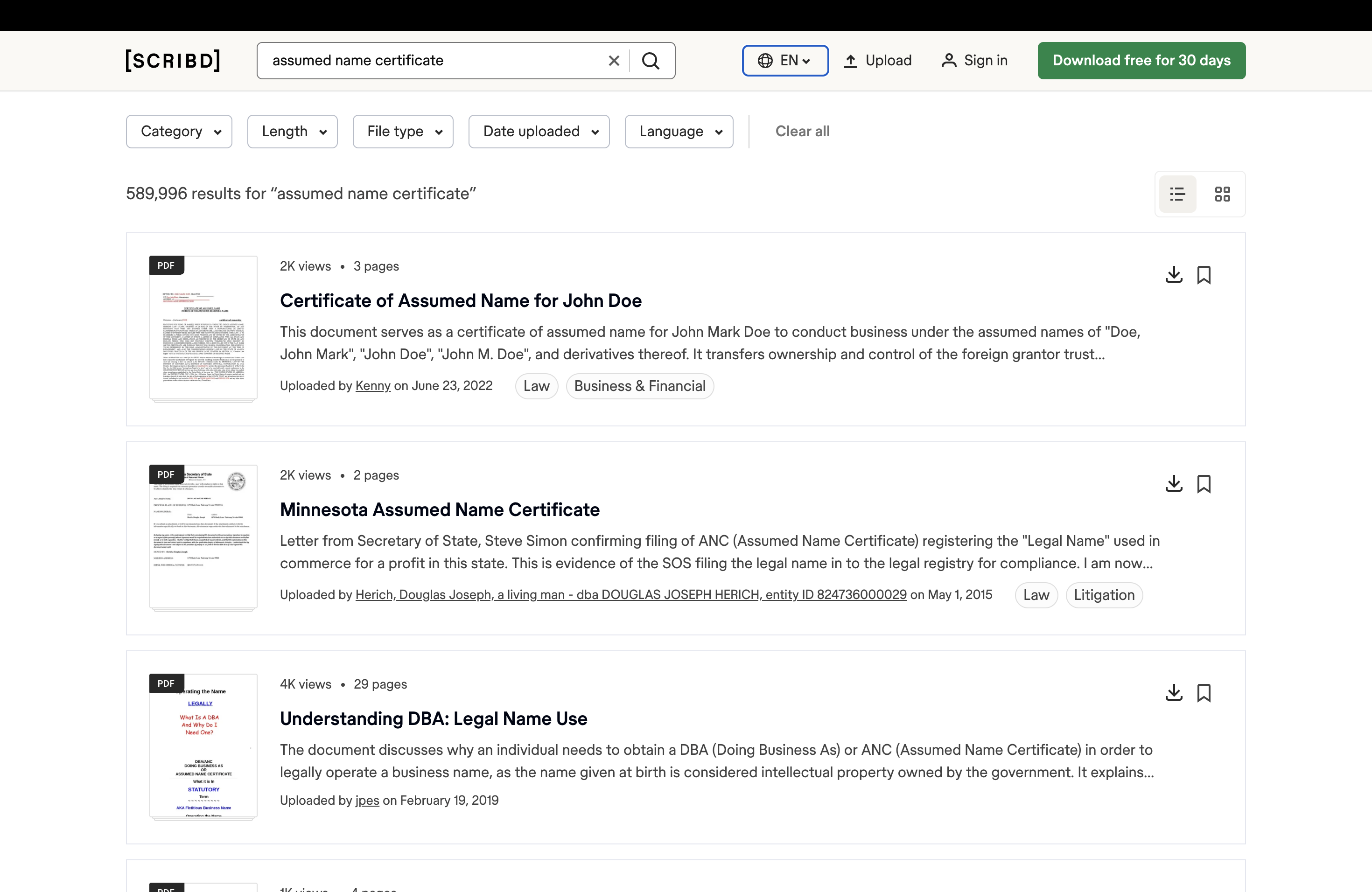Bookmark Certificate of Assumed Name for John Doe
The width and height of the screenshot is (1372, 892).
pyautogui.click(x=1204, y=274)
